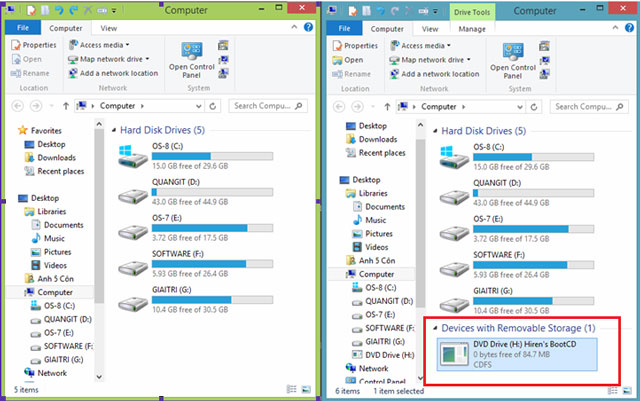Select Documents library in left window sidebar

pyautogui.click(x=58, y=225)
